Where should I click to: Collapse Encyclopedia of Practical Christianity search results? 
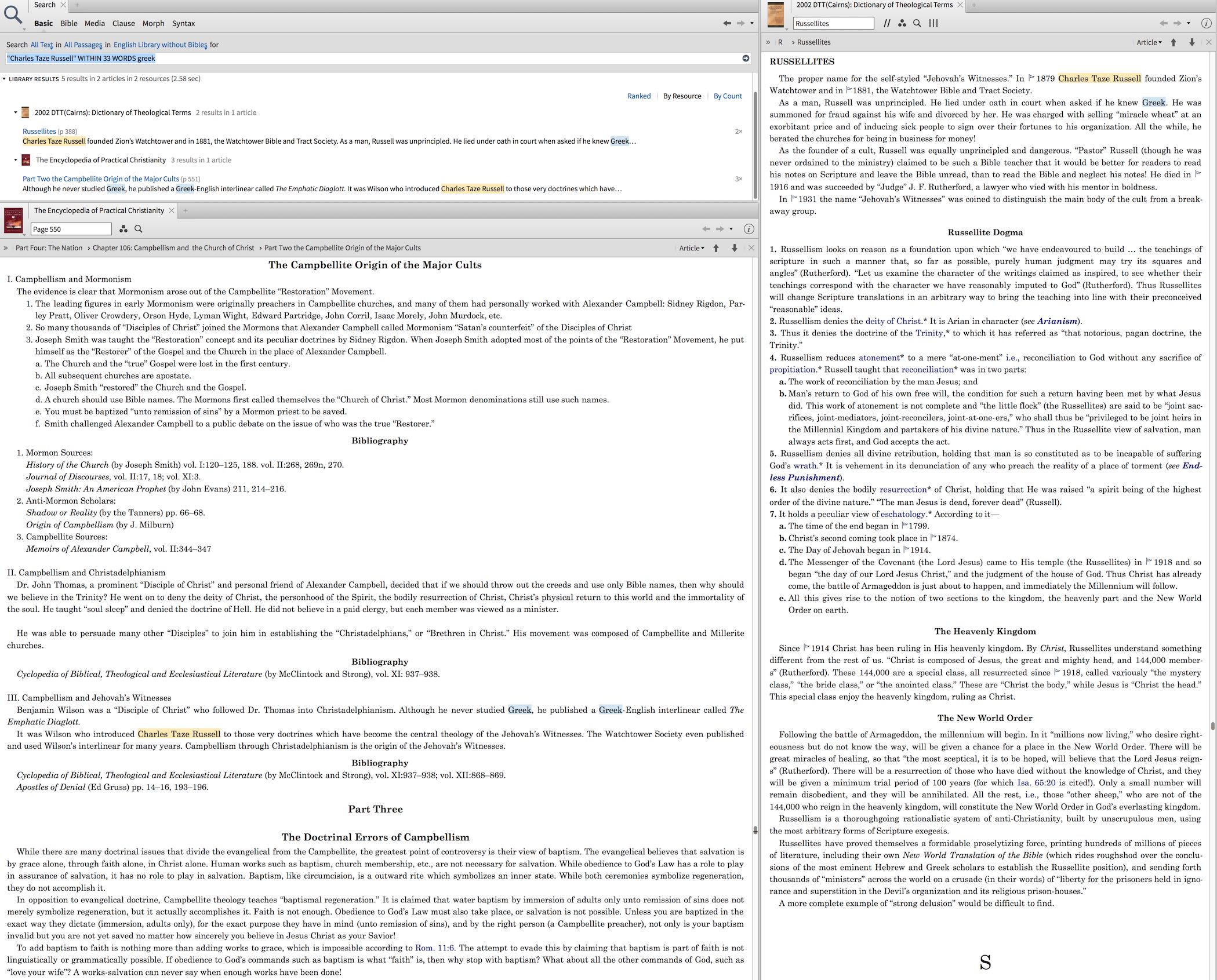click(x=16, y=160)
